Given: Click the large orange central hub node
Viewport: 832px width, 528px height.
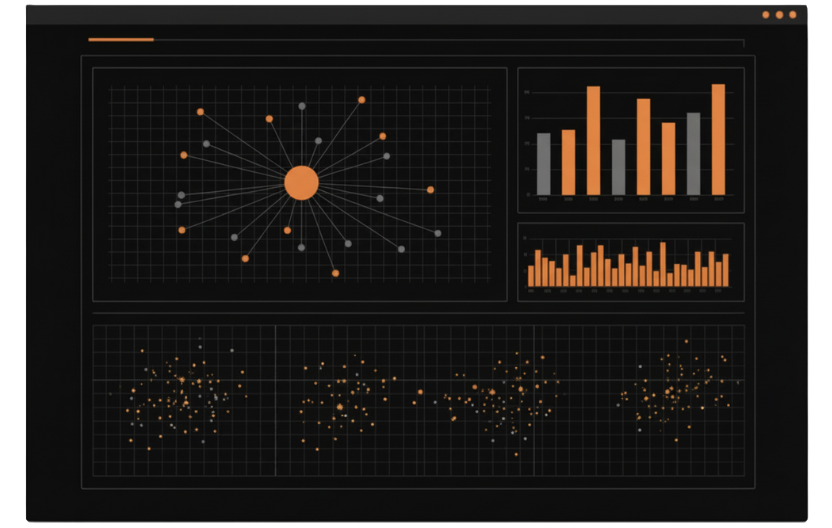Looking at the screenshot, I should [301, 184].
